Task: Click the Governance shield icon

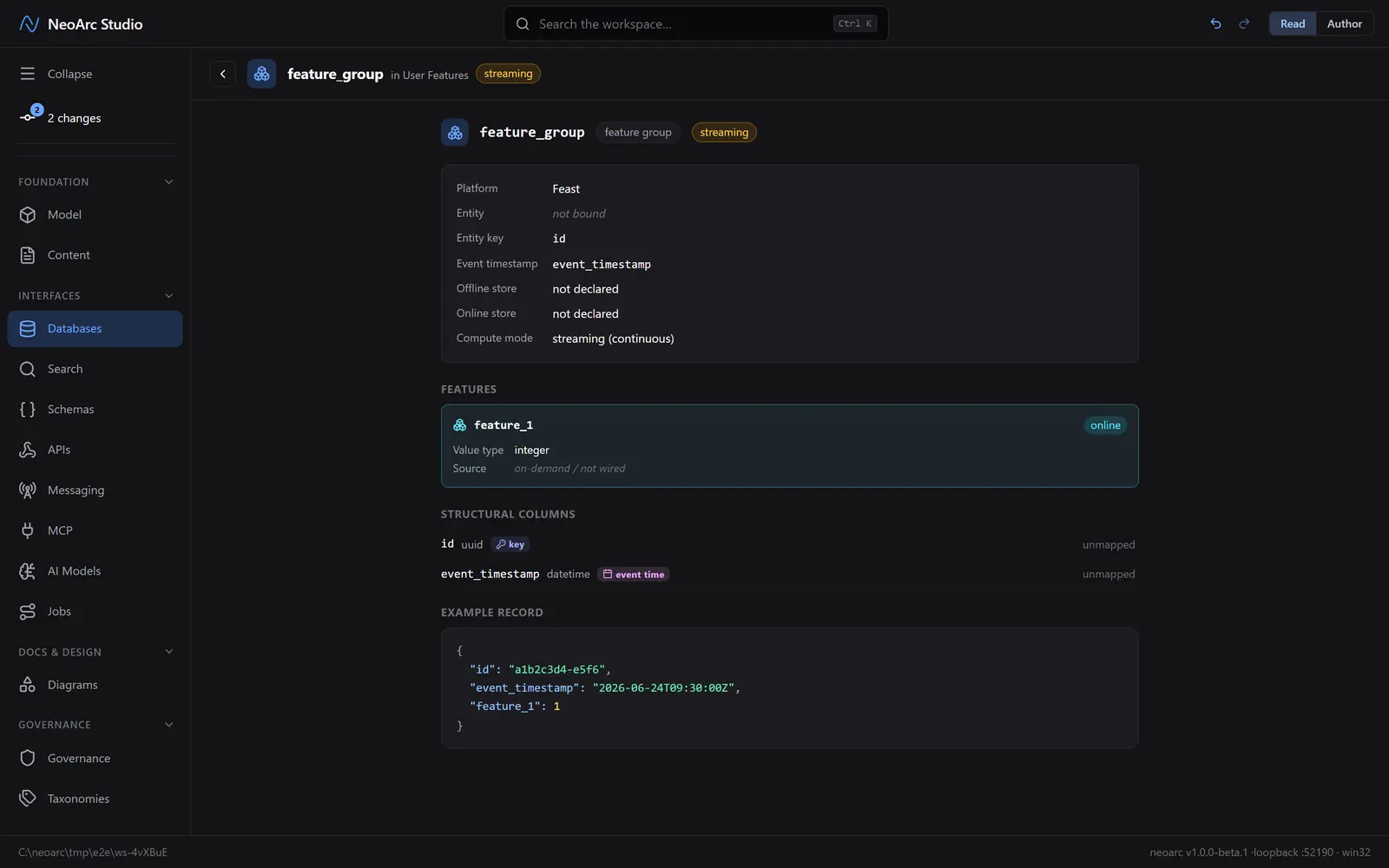Action: 28,759
